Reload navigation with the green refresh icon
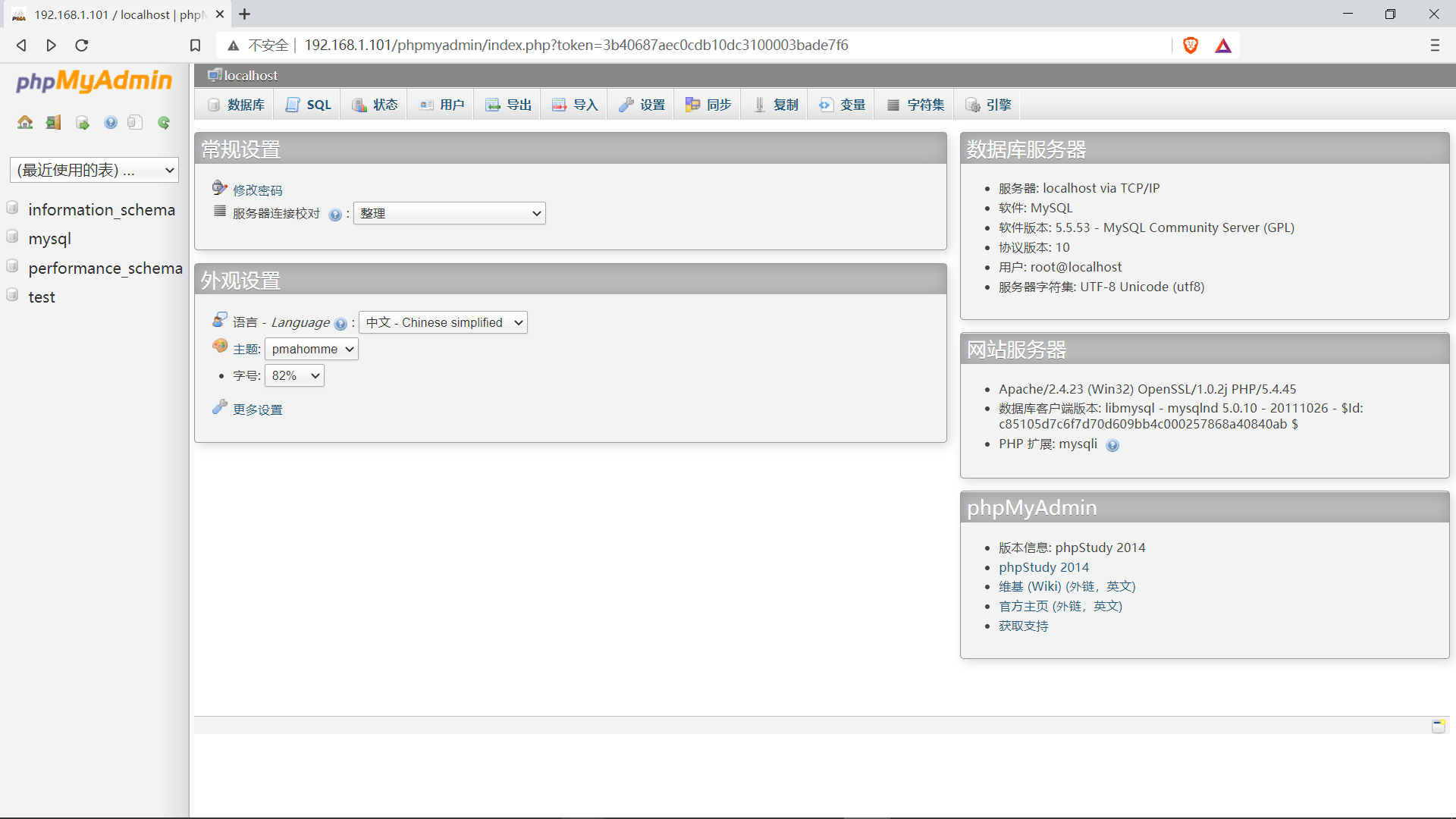1456x819 pixels. [164, 122]
